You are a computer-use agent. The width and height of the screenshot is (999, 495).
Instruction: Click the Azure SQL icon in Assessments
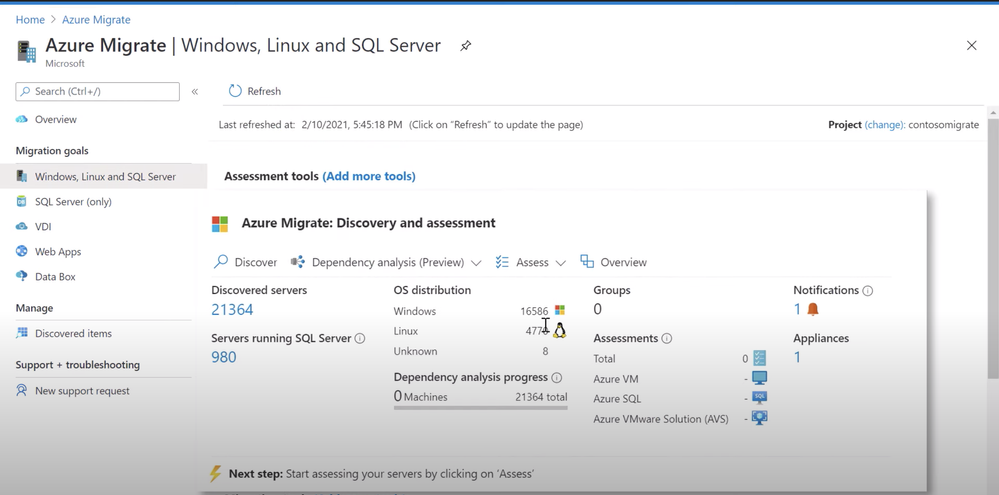point(759,398)
